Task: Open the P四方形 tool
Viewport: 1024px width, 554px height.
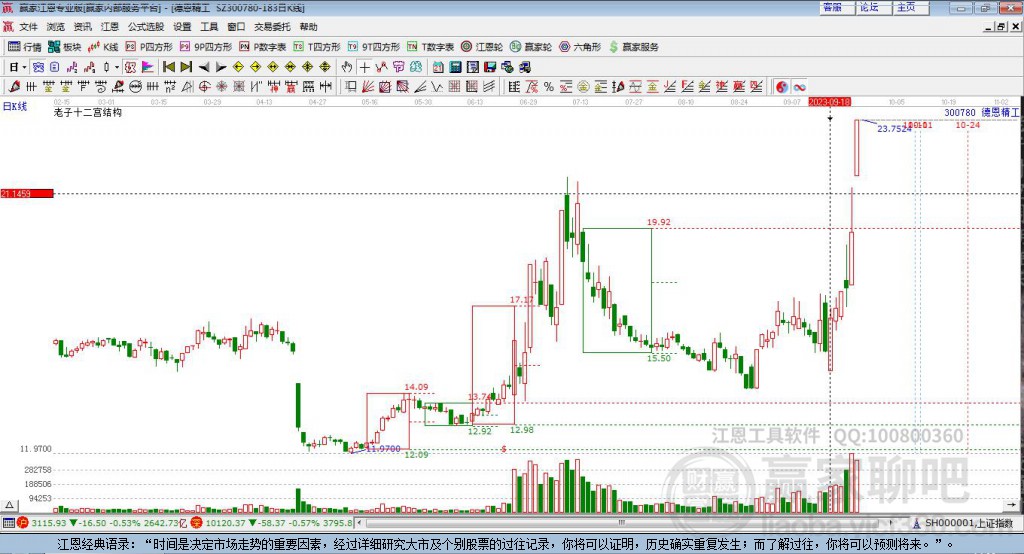Action: pos(149,47)
